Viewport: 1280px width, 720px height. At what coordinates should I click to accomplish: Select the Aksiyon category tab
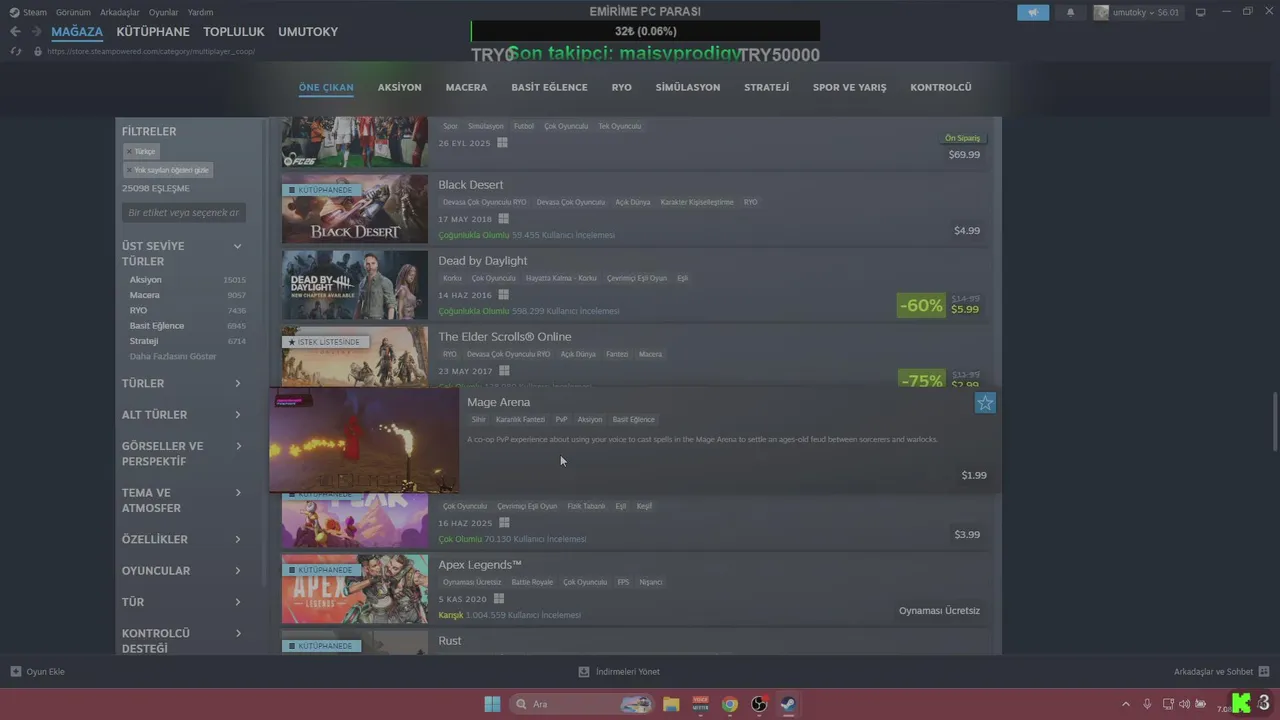pyautogui.click(x=400, y=87)
